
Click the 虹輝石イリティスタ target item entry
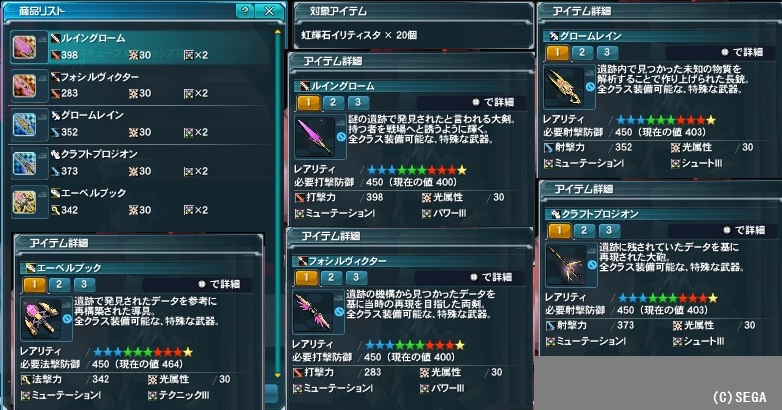tap(359, 35)
